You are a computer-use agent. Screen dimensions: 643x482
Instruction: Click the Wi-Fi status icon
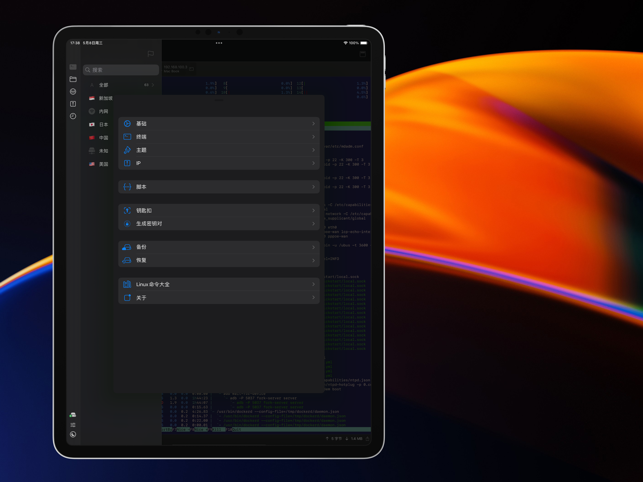(345, 43)
